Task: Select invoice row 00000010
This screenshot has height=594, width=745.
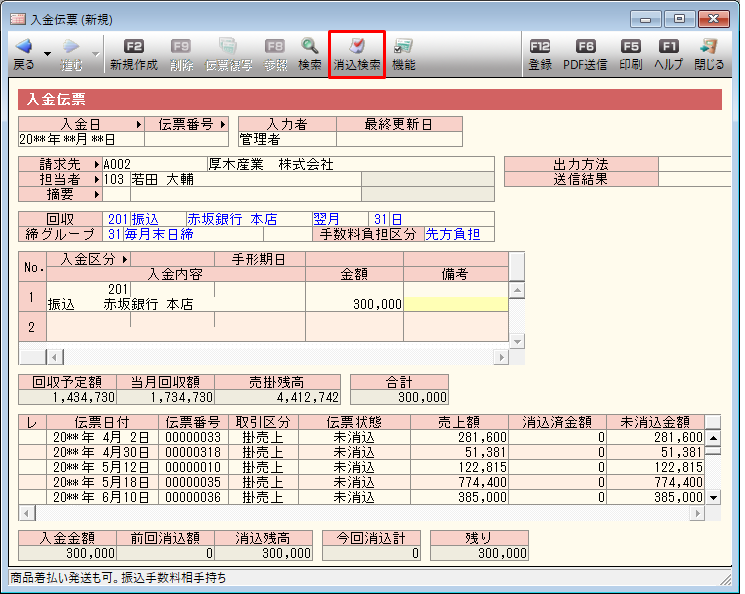Action: pos(361,468)
